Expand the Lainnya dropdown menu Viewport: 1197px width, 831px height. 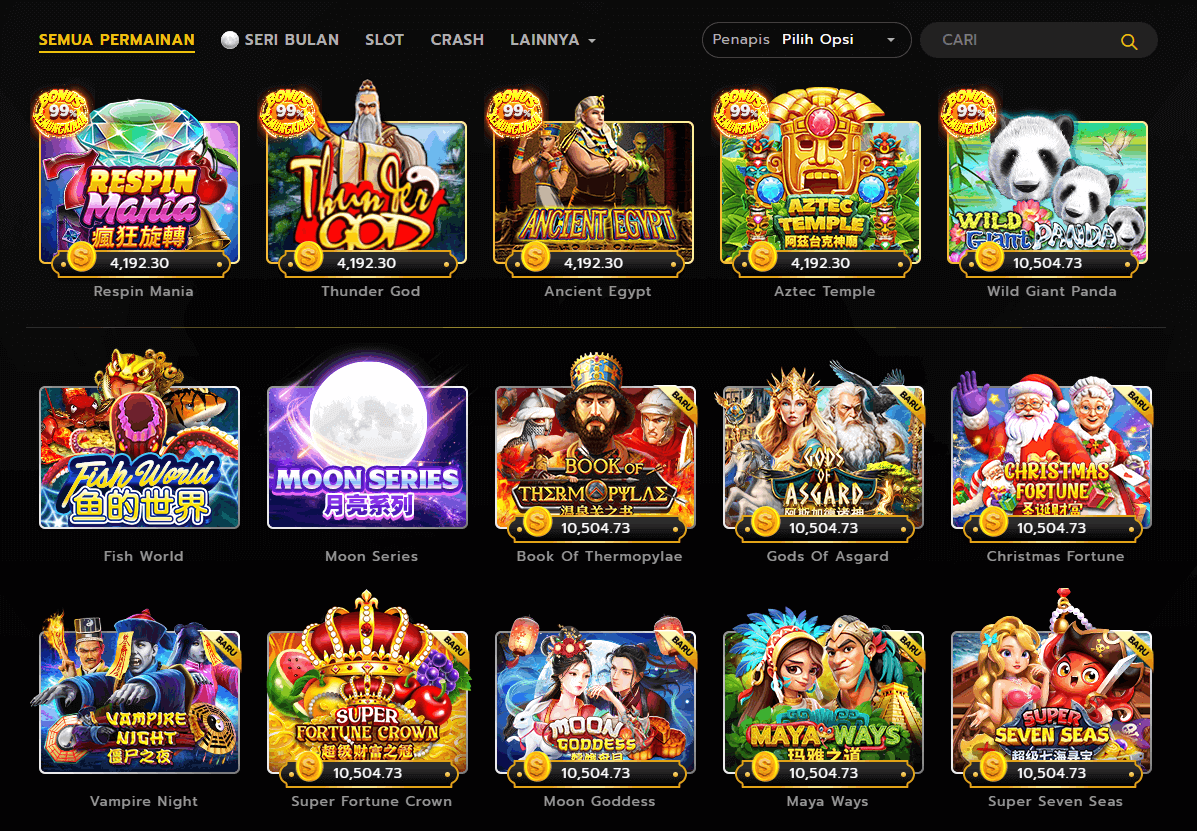coord(553,40)
